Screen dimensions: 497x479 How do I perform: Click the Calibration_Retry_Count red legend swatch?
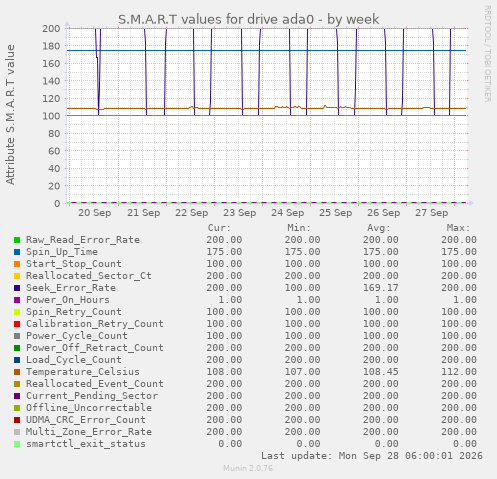tap(17, 324)
